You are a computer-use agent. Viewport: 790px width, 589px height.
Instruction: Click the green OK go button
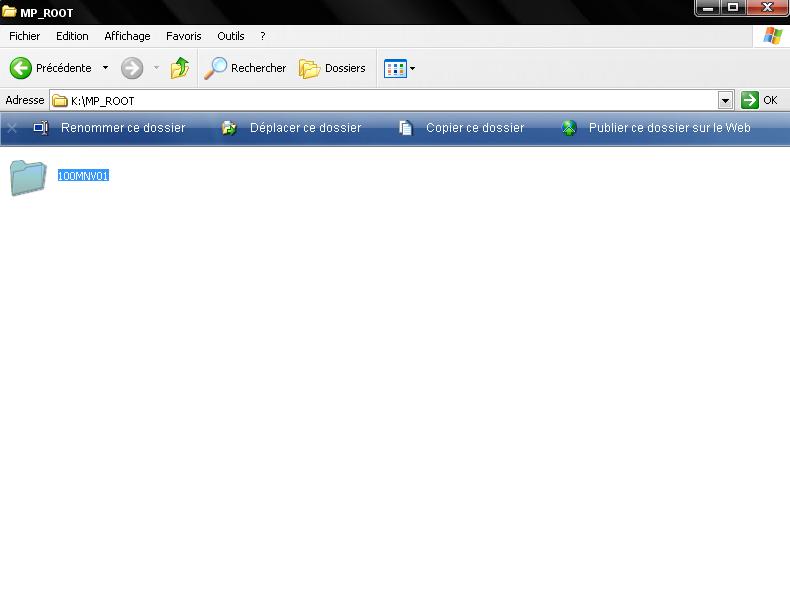[x=759, y=100]
